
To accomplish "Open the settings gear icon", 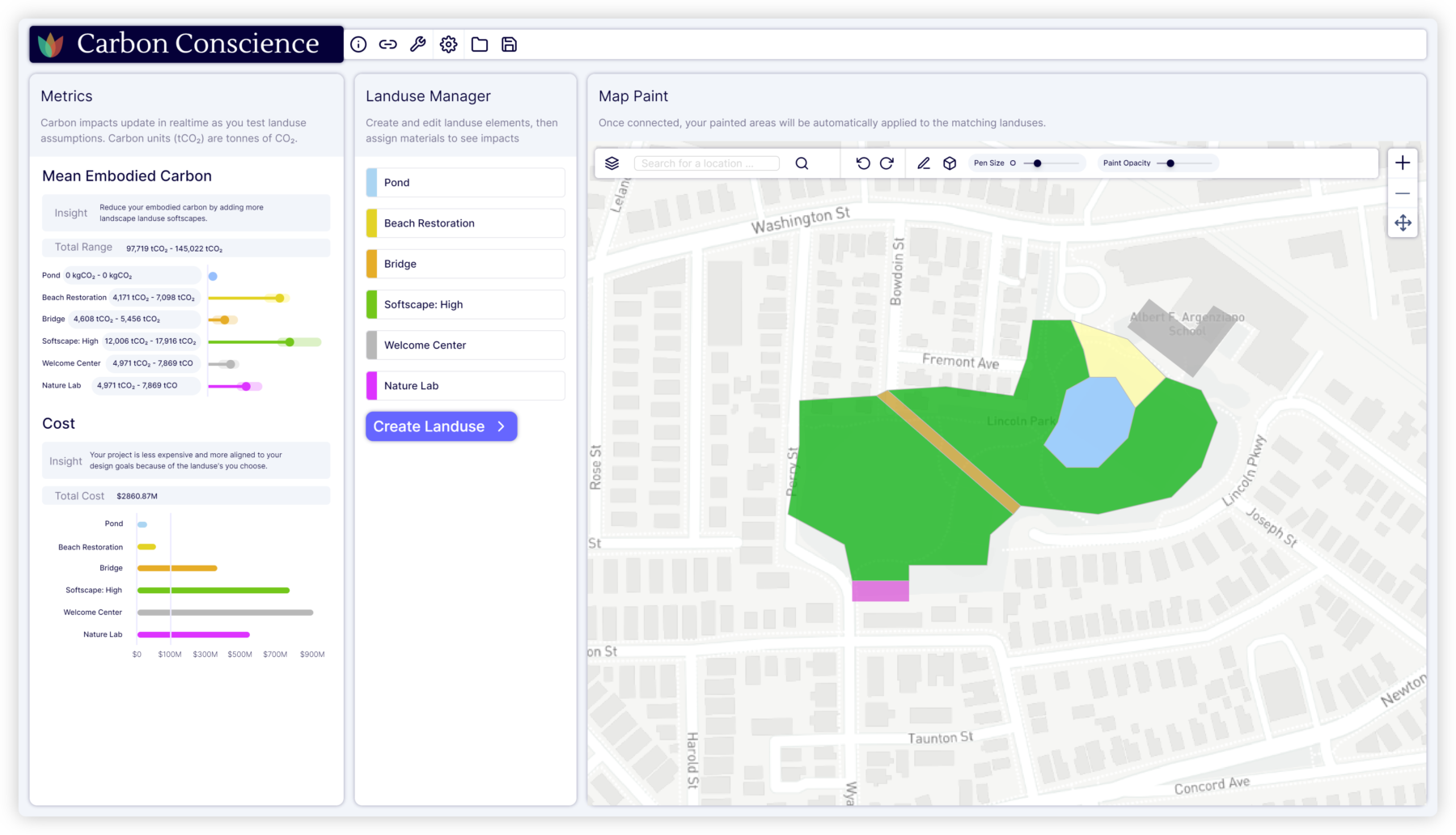I will 449,45.
